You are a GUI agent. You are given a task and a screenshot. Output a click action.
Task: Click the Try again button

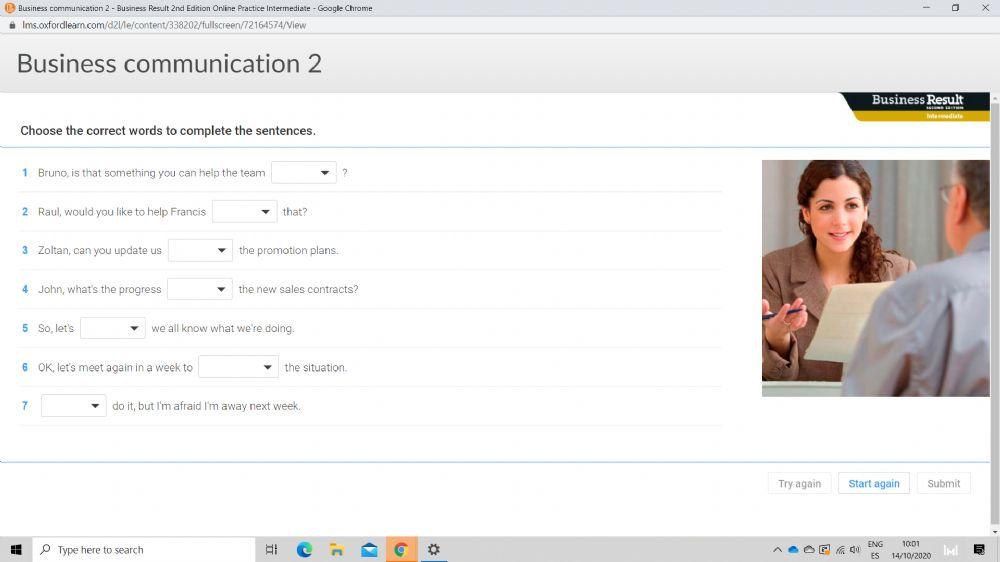point(799,484)
